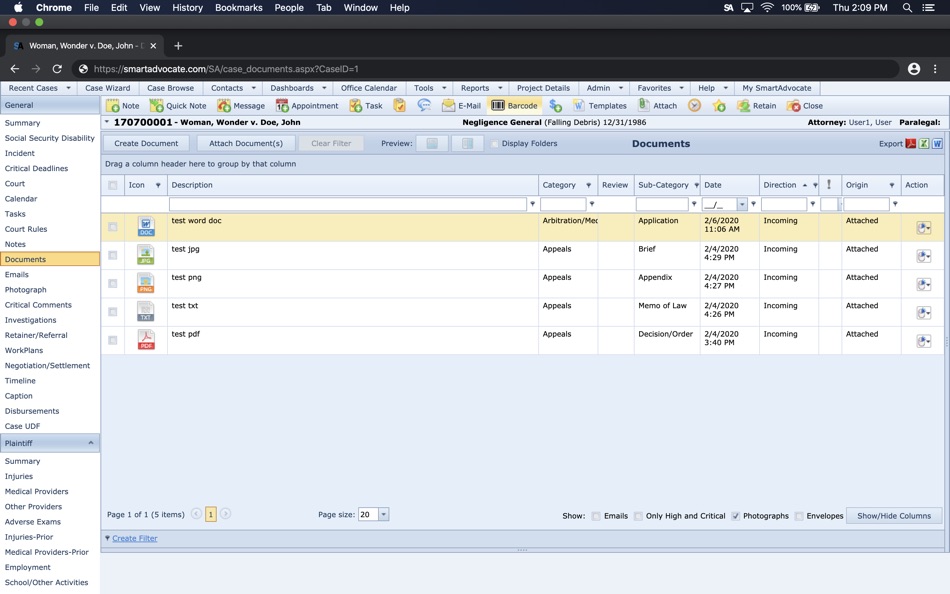Open the Origin column filter menu

[x=892, y=185]
